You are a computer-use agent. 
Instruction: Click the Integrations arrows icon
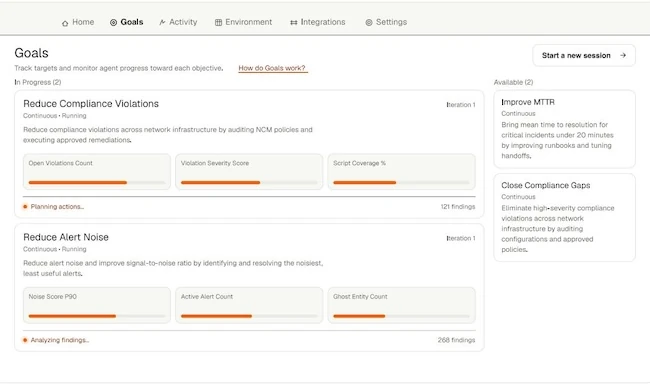tap(293, 22)
